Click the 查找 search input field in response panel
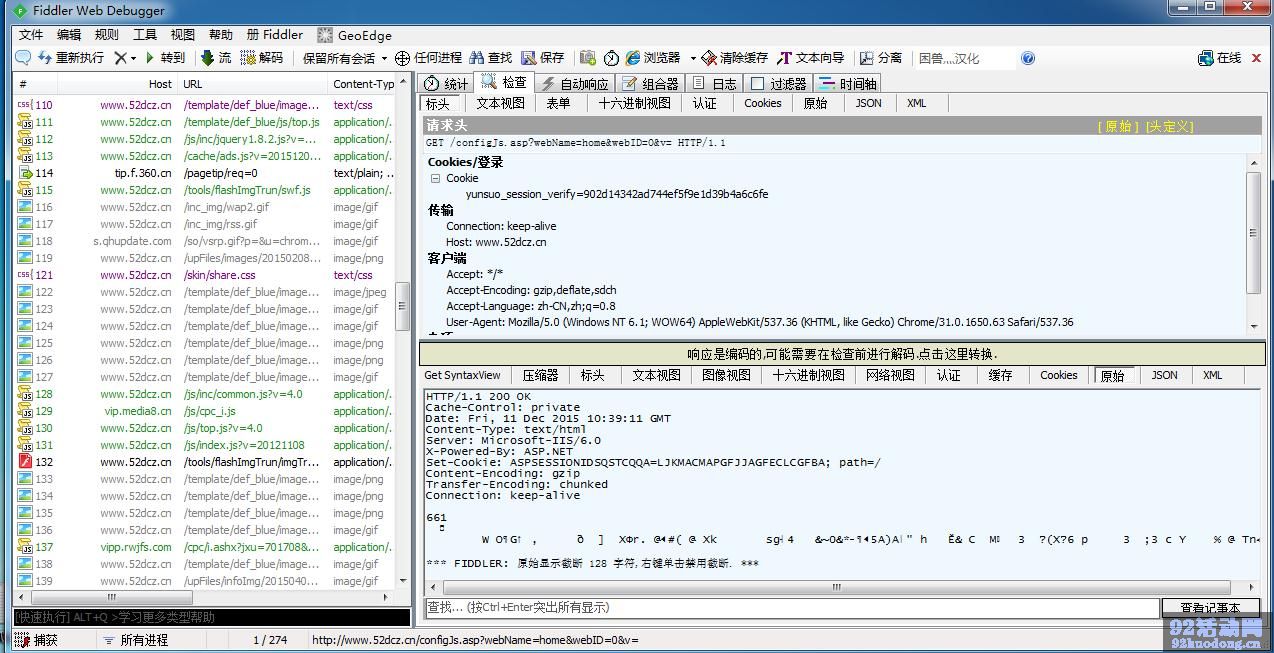This screenshot has height=653, width=1274. [x=790, y=608]
